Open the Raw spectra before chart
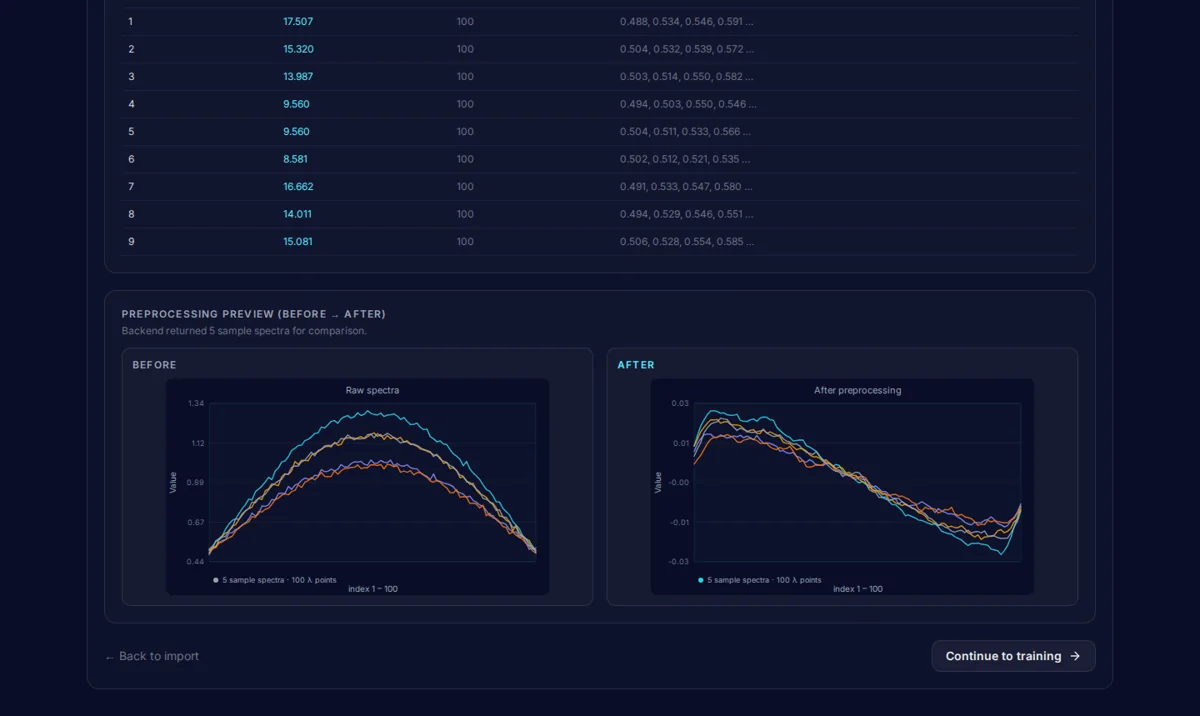1200x716 pixels. click(358, 487)
